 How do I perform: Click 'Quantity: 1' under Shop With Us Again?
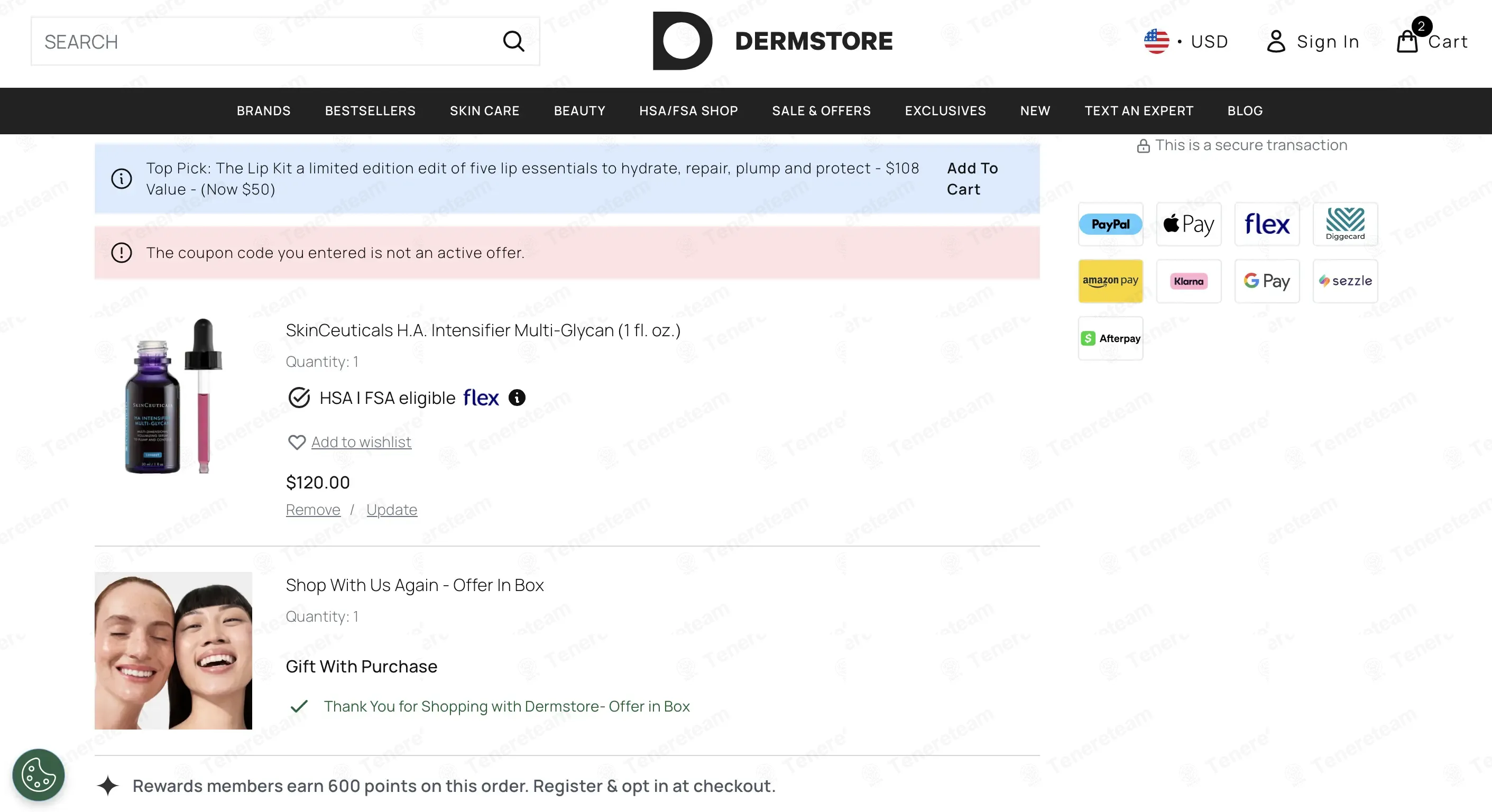[322, 616]
